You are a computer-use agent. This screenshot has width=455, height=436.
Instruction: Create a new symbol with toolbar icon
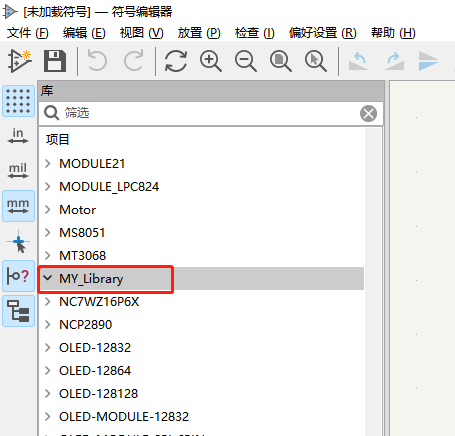[x=20, y=61]
